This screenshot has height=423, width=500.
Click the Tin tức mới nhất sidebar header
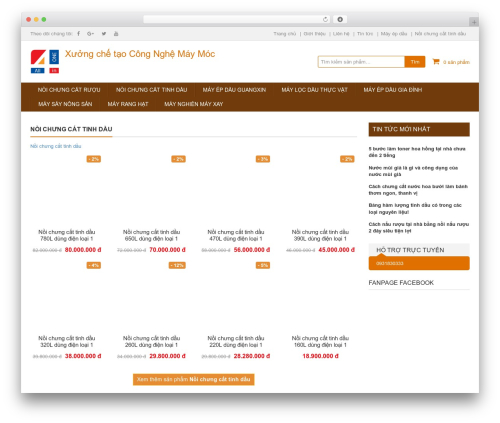[419, 129]
